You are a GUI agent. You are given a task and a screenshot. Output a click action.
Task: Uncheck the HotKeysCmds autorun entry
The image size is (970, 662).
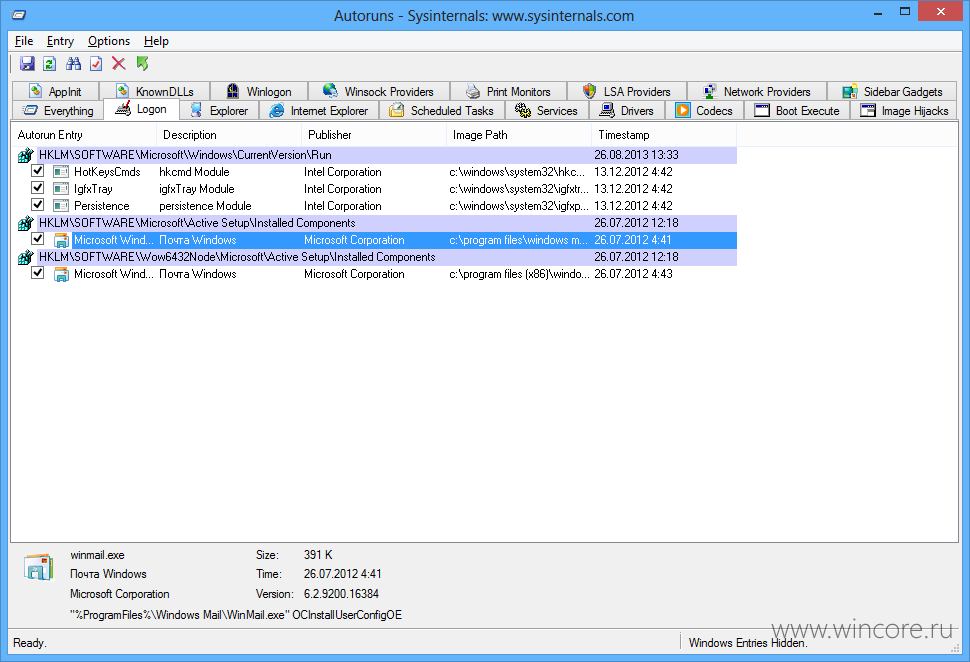38,171
